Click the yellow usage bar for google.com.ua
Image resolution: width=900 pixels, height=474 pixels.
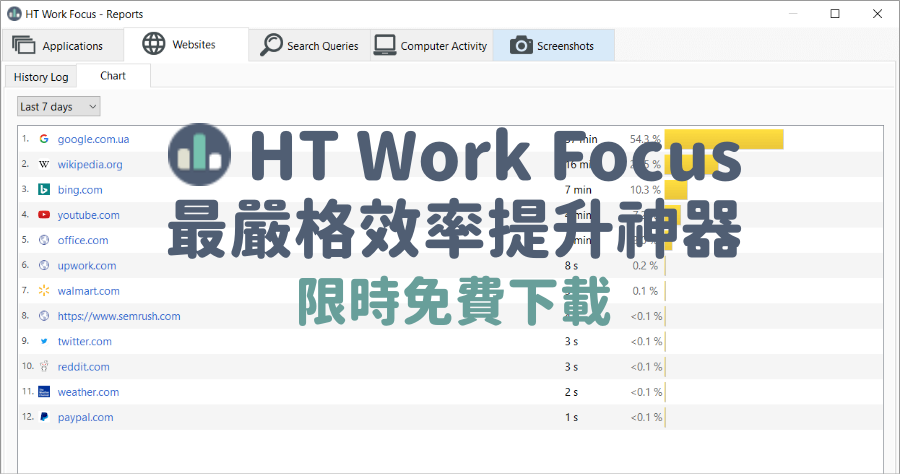[x=724, y=139]
